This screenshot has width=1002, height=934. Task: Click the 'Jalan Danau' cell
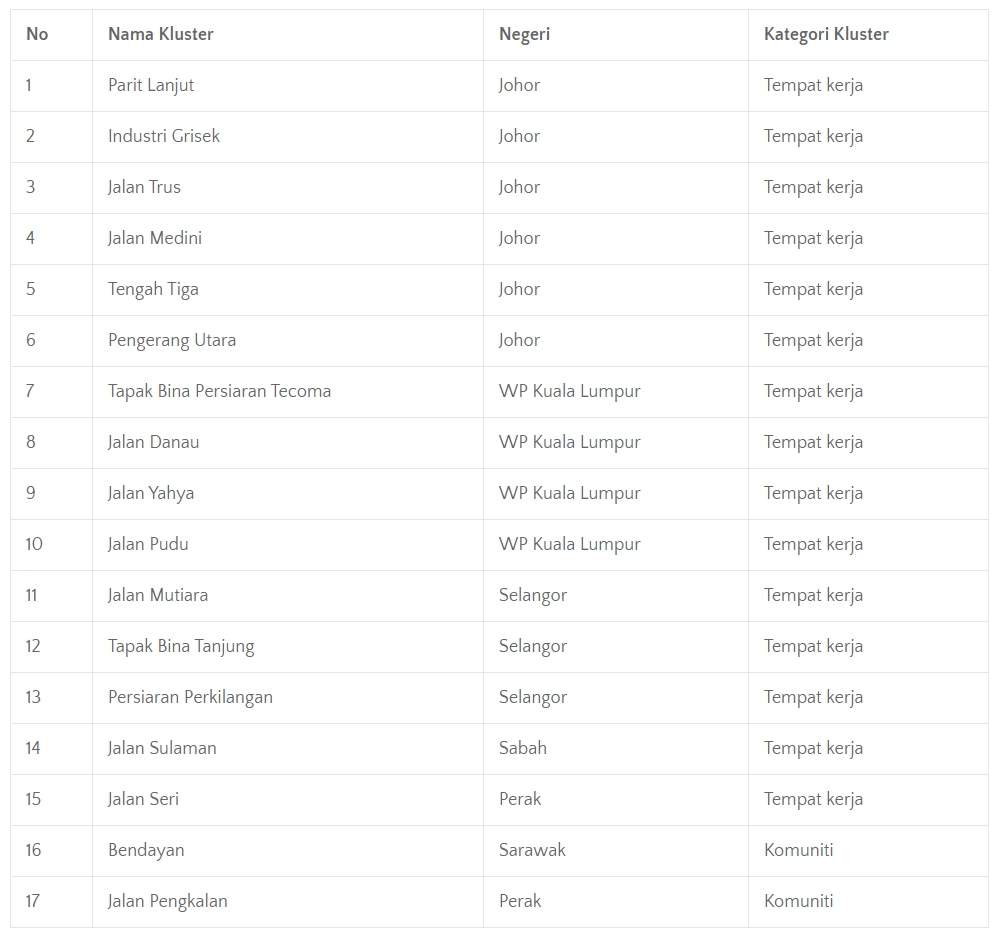coord(153,442)
